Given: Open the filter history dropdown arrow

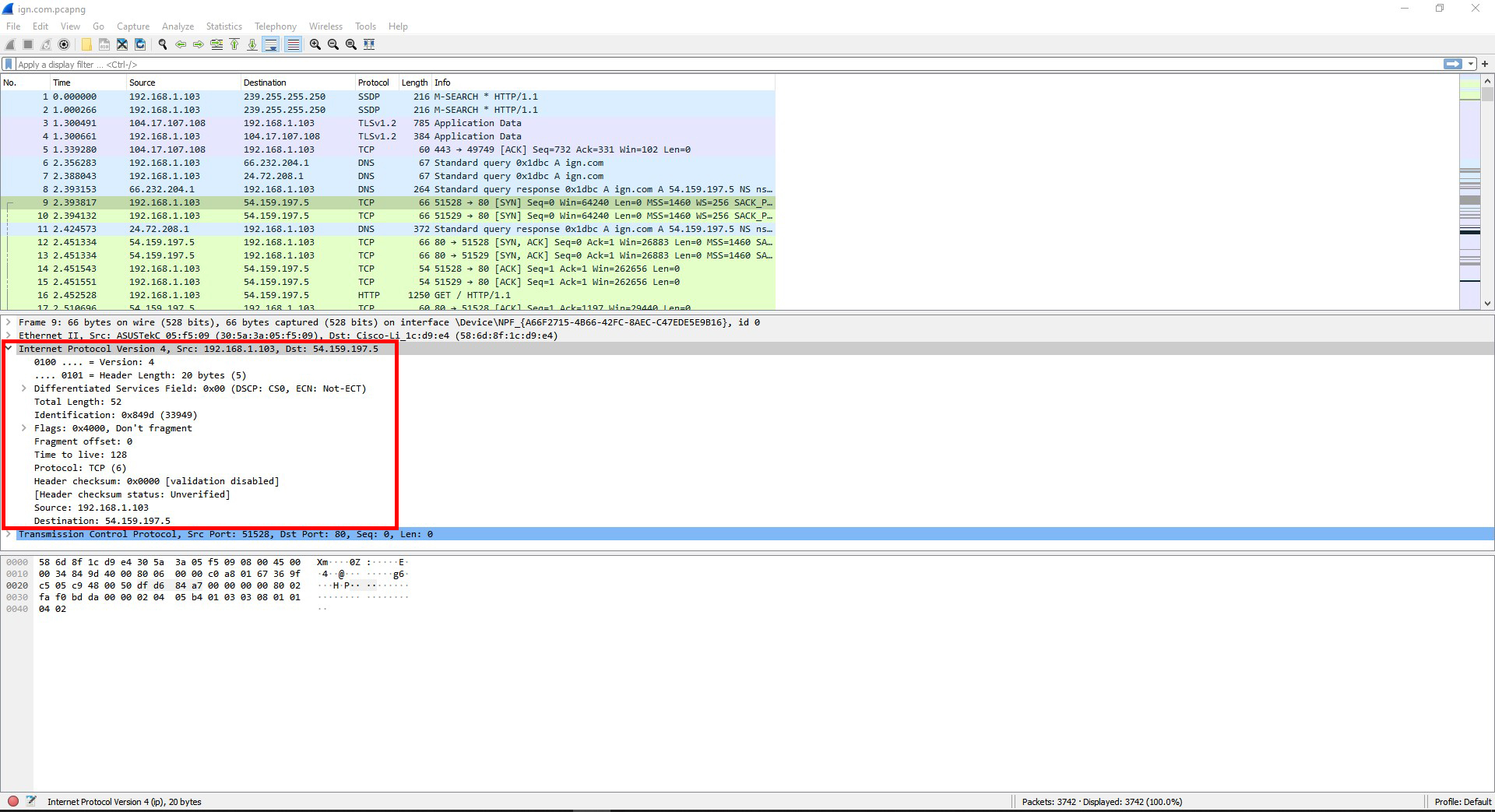Looking at the screenshot, I should [x=1471, y=65].
